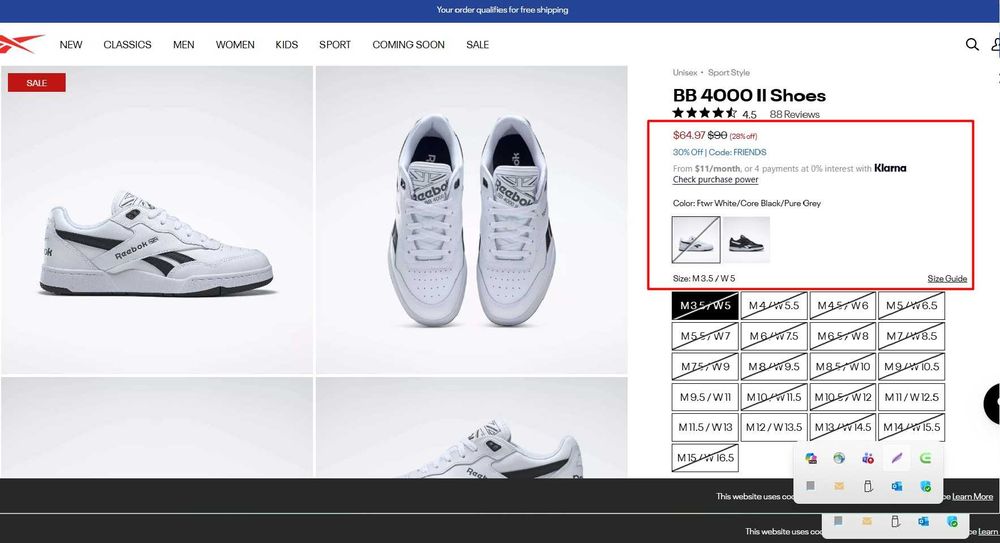
Task: Open the WOMEN menu
Action: [235, 45]
